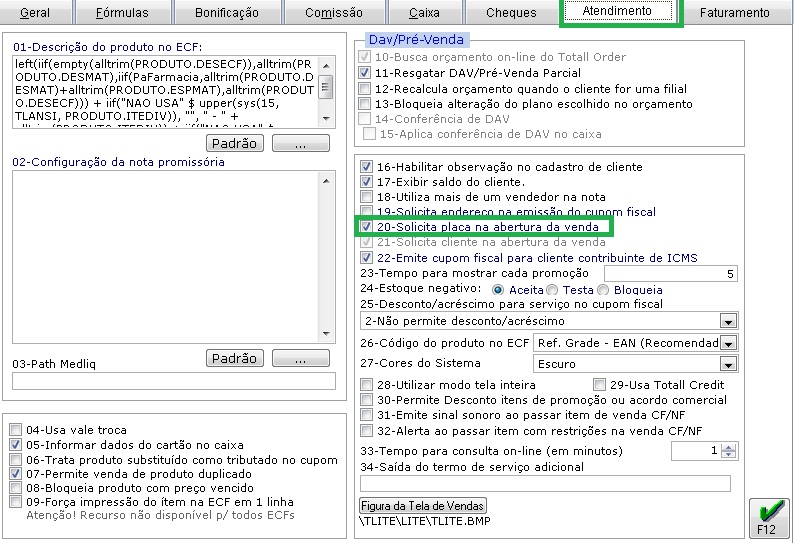Viewport: 794px width, 543px height.
Task: Click inside nota promissória configuration text area
Action: [166, 257]
